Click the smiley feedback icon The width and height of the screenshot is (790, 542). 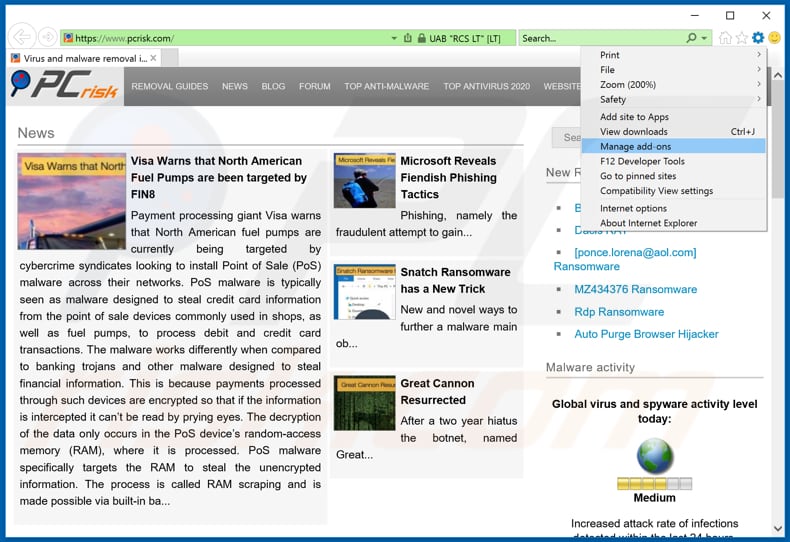[x=773, y=38]
